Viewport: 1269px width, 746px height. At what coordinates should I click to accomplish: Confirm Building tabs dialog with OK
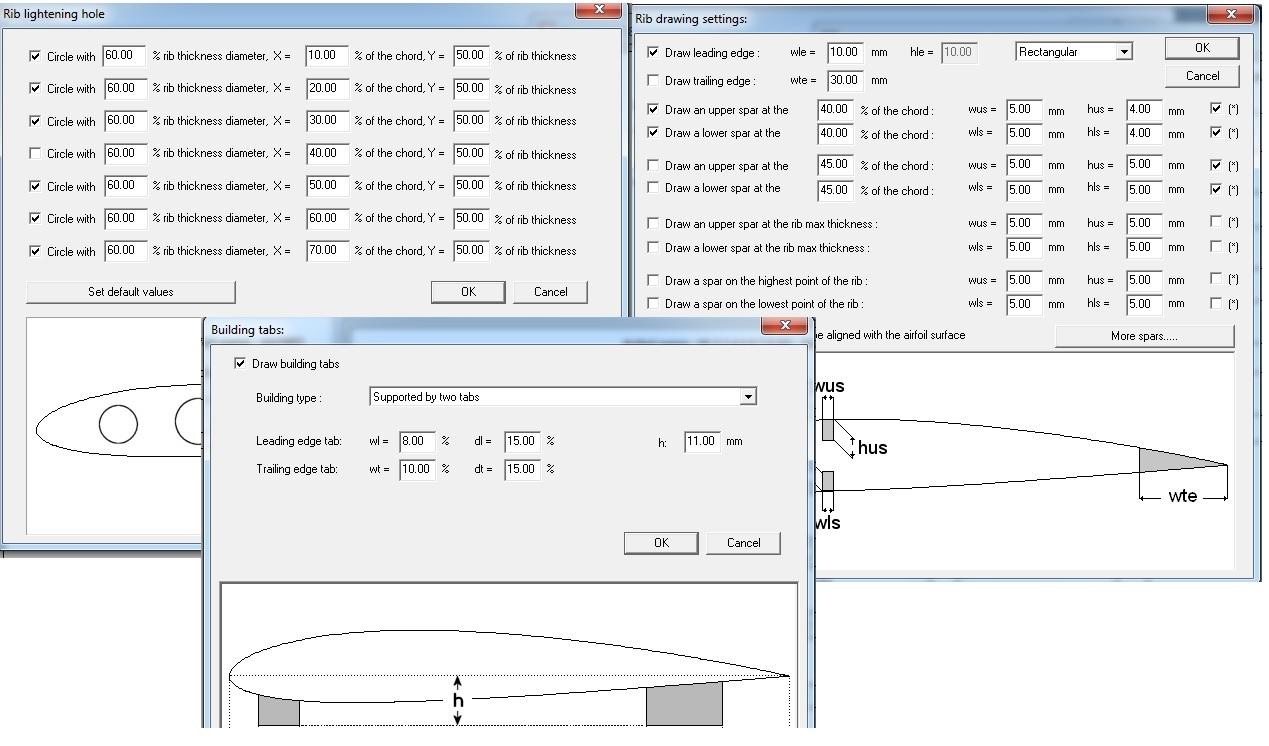pos(661,543)
